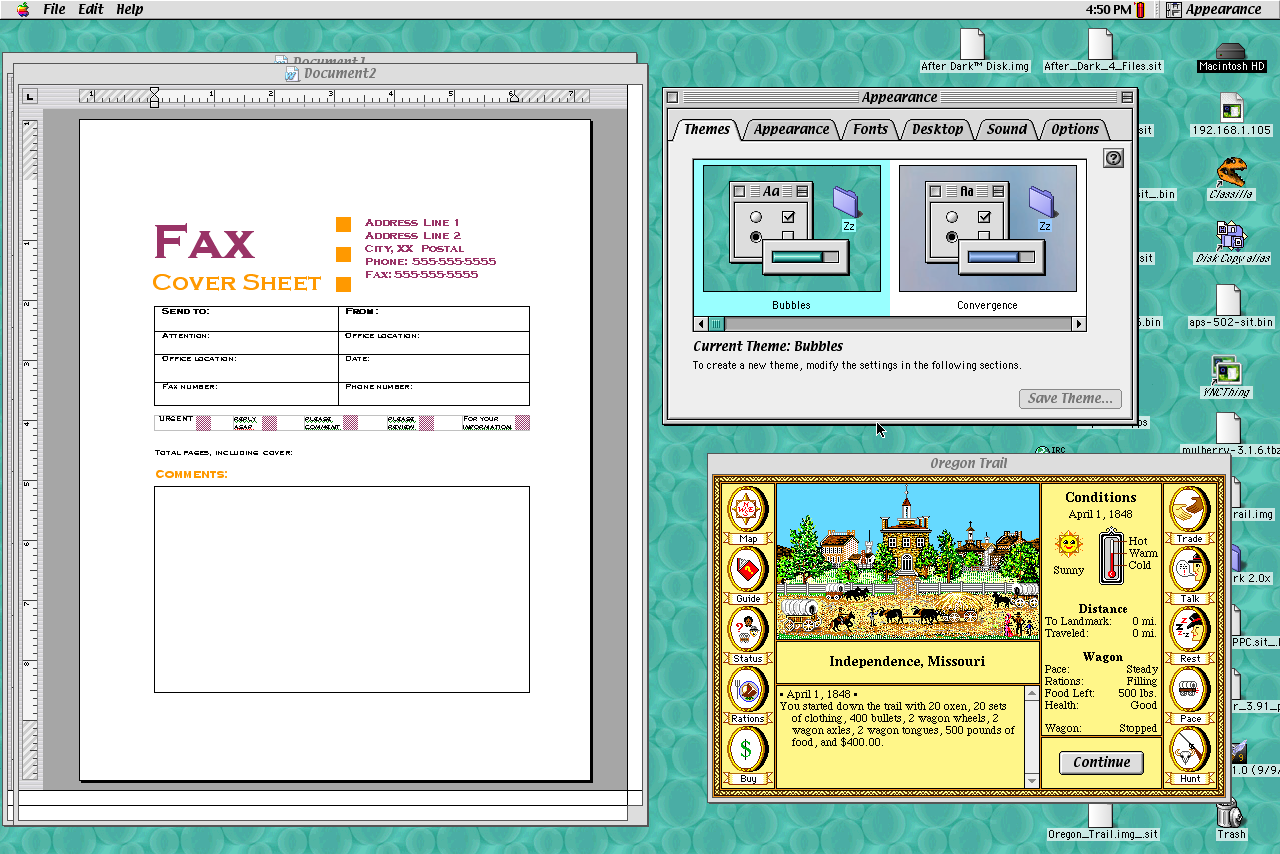
Task: Click the 'Fax' heading in Document2
Action: (x=204, y=242)
